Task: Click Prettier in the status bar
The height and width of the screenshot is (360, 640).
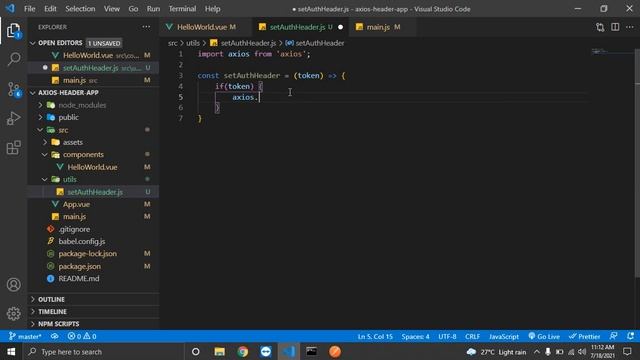Action: coord(584,336)
